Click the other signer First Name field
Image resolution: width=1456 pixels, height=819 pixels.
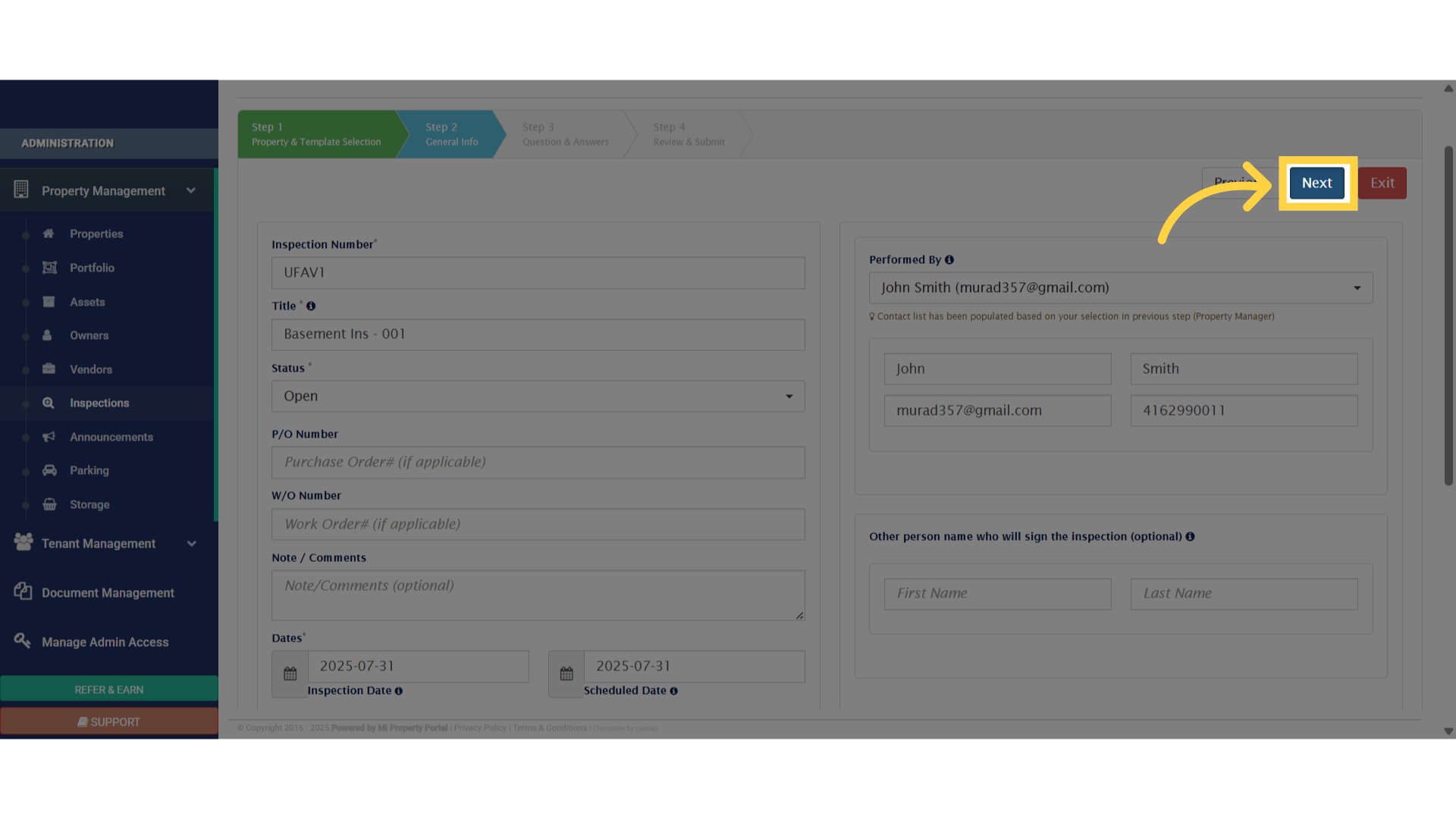[x=998, y=595]
